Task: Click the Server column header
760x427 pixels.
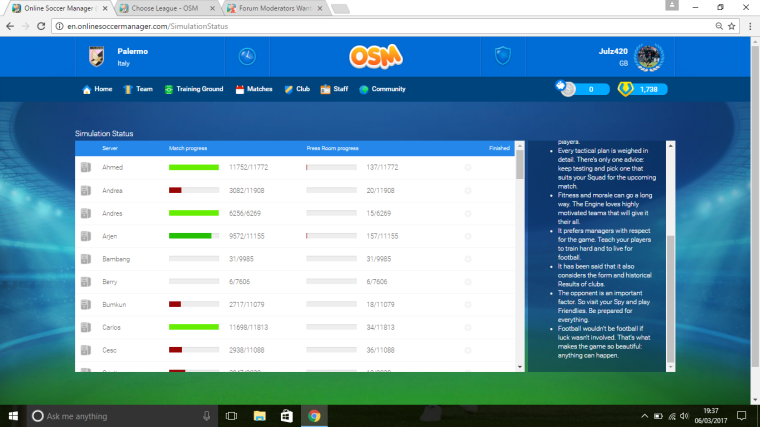Action: click(110, 148)
